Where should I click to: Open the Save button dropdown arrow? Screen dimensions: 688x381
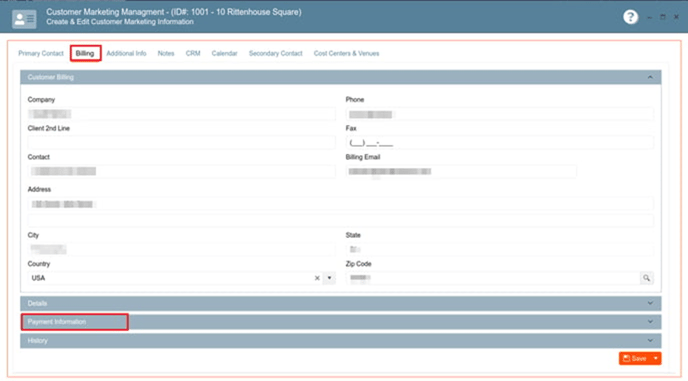[656, 358]
